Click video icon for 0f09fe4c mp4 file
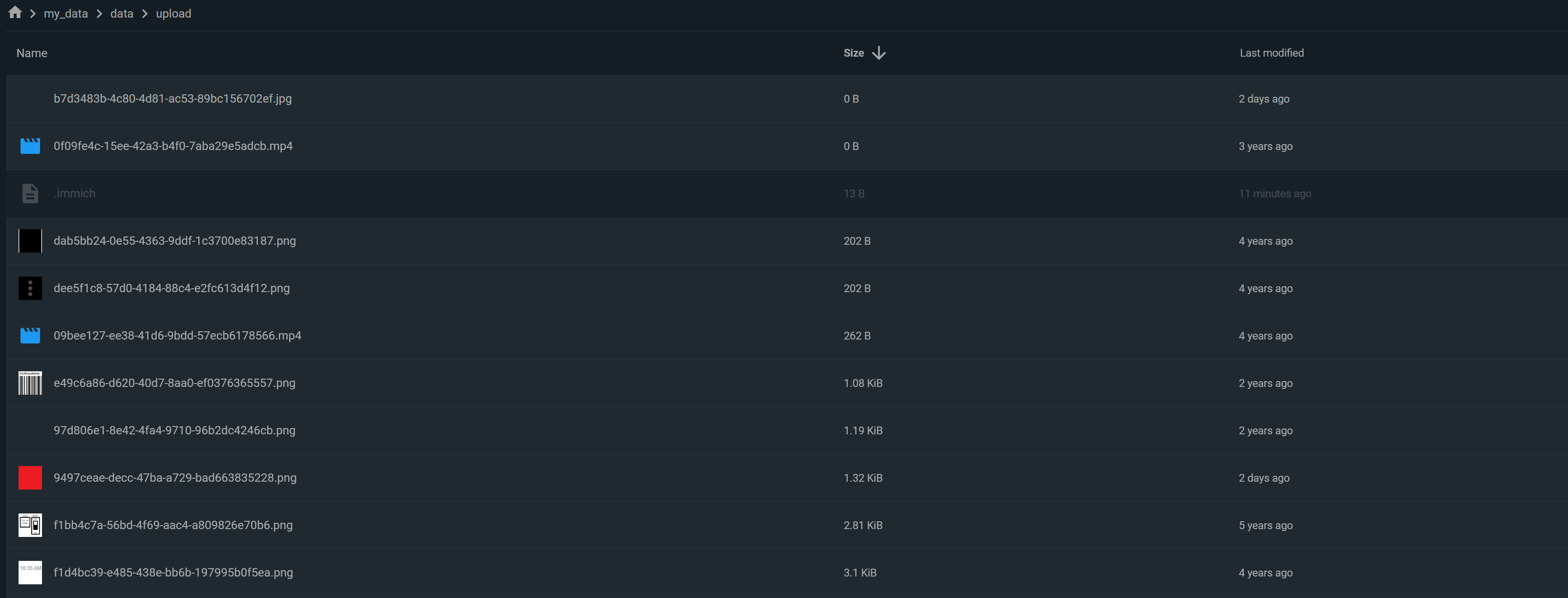The height and width of the screenshot is (598, 1568). pyautogui.click(x=30, y=146)
